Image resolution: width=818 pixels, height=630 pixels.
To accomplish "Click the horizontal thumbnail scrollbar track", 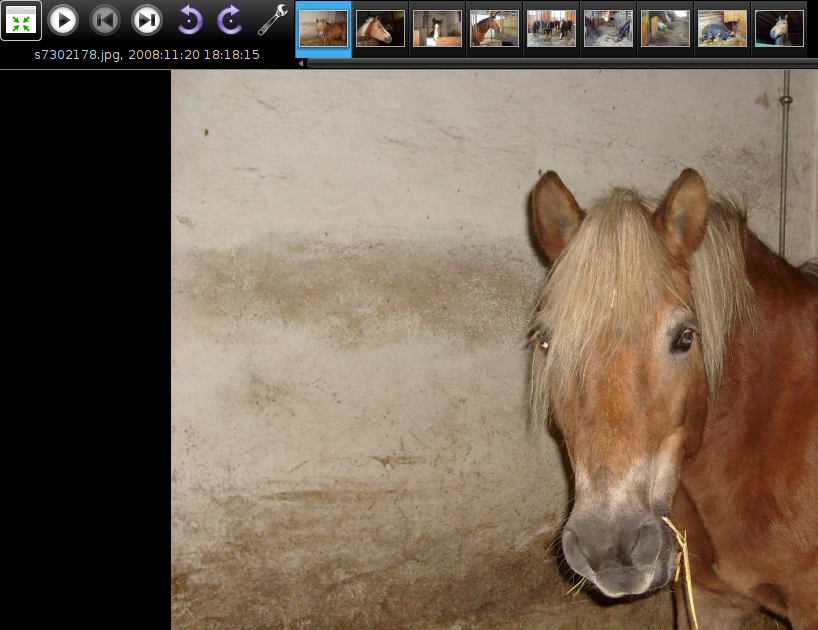I will pyautogui.click(x=560, y=63).
